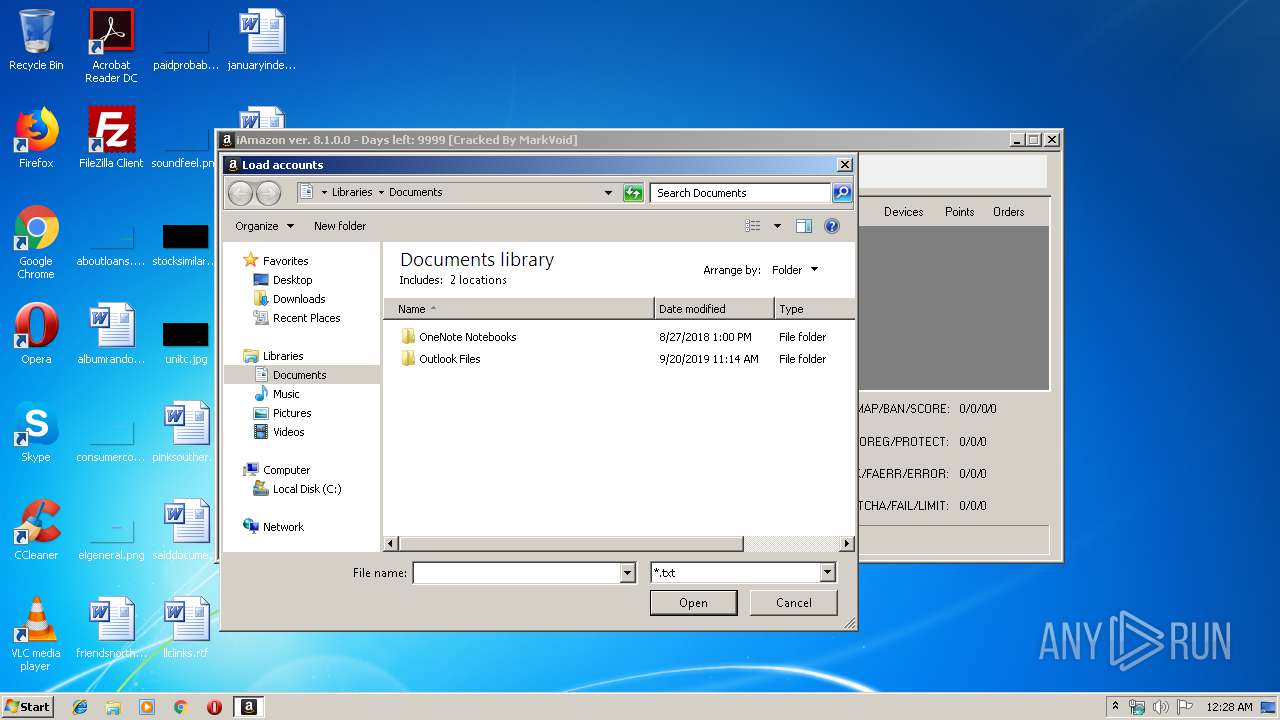
Task: Open Internet Explorer from taskbar
Action: pos(80,707)
